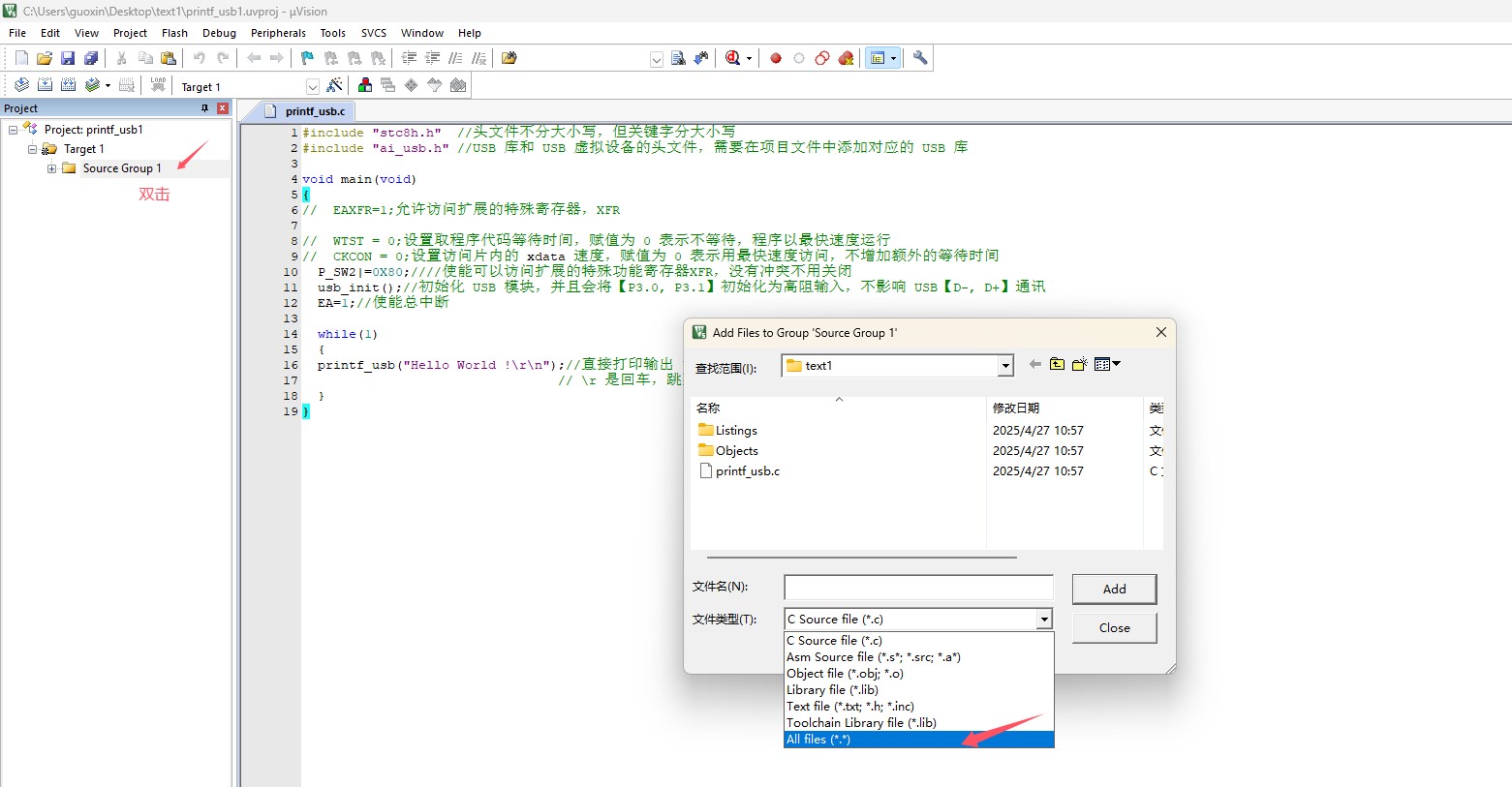Open the File menu

point(17,33)
